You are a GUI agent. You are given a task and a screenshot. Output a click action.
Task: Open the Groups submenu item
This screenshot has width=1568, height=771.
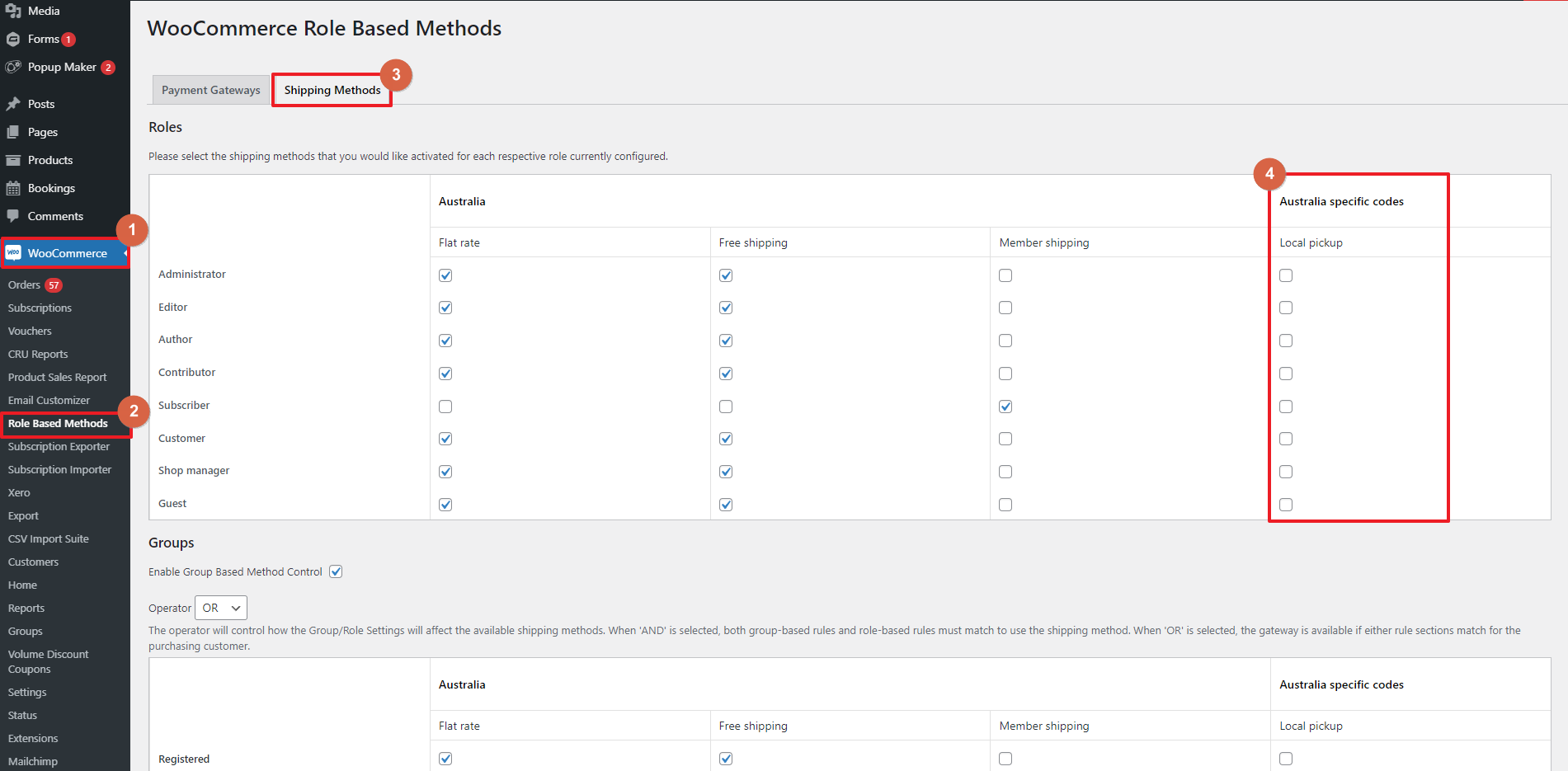click(25, 631)
